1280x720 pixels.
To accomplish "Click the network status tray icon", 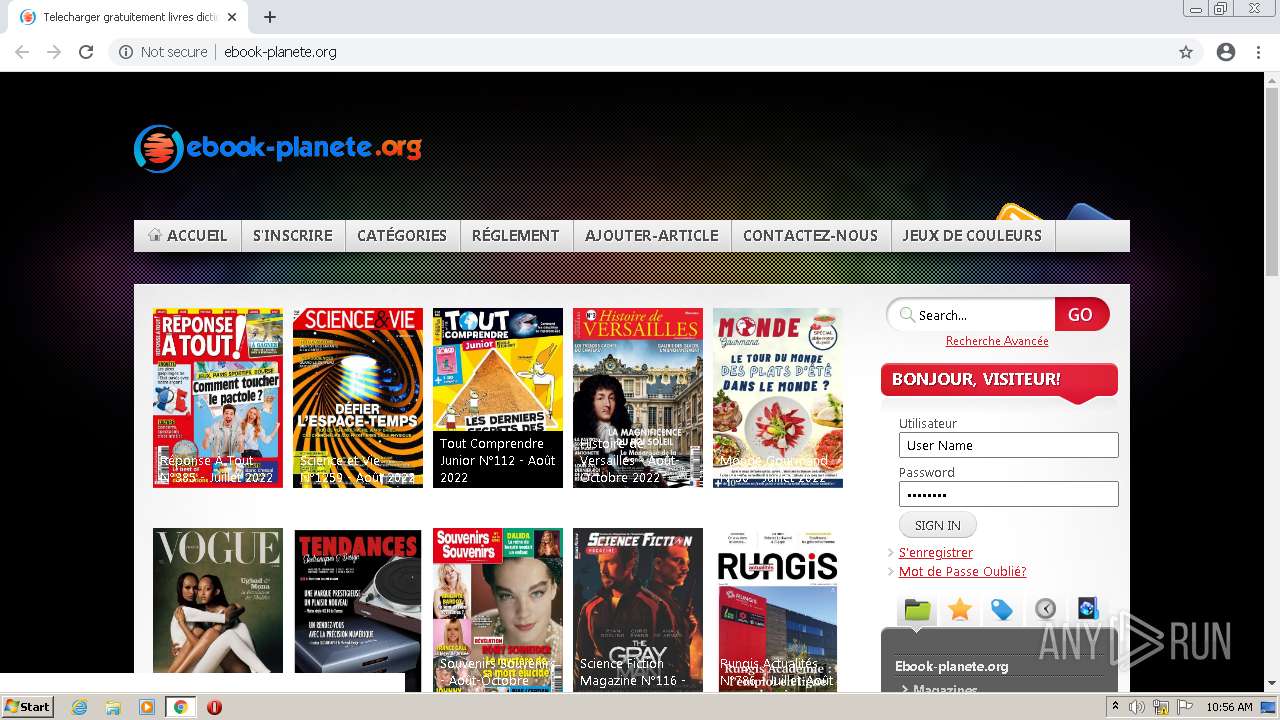I will [x=1161, y=707].
